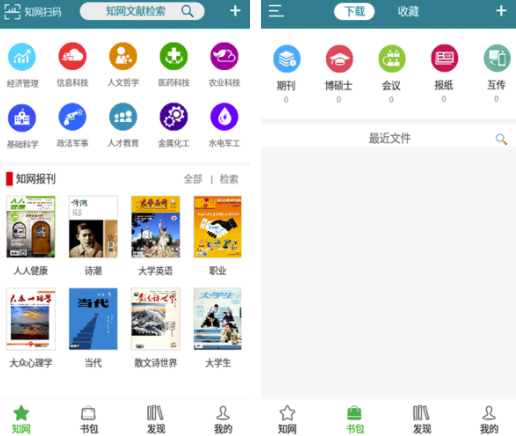Open the 报纸 newspaper icon

pos(444,58)
